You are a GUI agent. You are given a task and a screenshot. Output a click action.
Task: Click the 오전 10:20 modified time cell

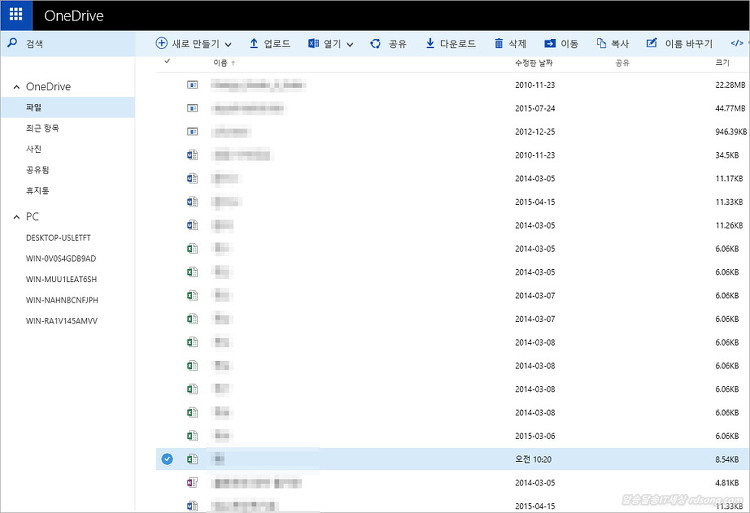pyautogui.click(x=533, y=459)
